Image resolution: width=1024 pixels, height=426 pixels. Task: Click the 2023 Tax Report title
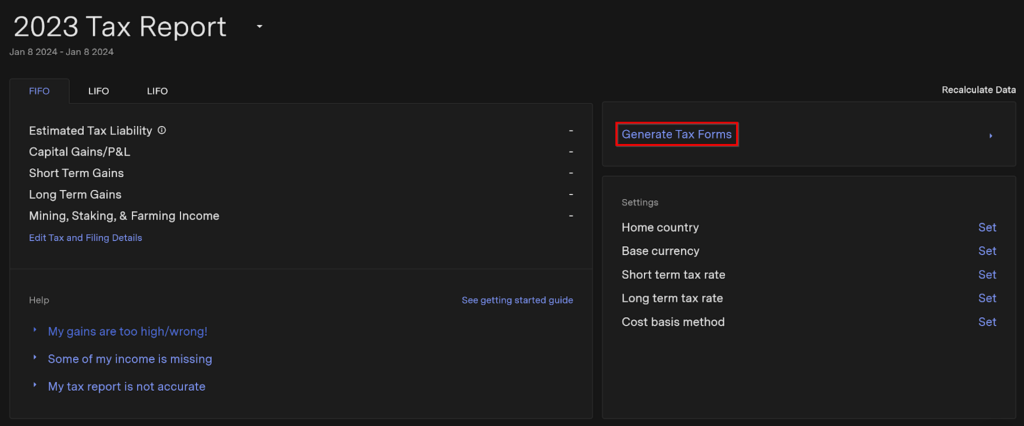tap(120, 27)
